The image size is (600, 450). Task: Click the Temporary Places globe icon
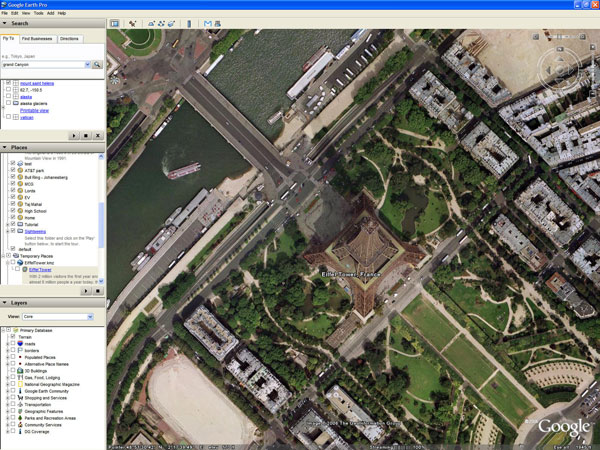point(16,256)
